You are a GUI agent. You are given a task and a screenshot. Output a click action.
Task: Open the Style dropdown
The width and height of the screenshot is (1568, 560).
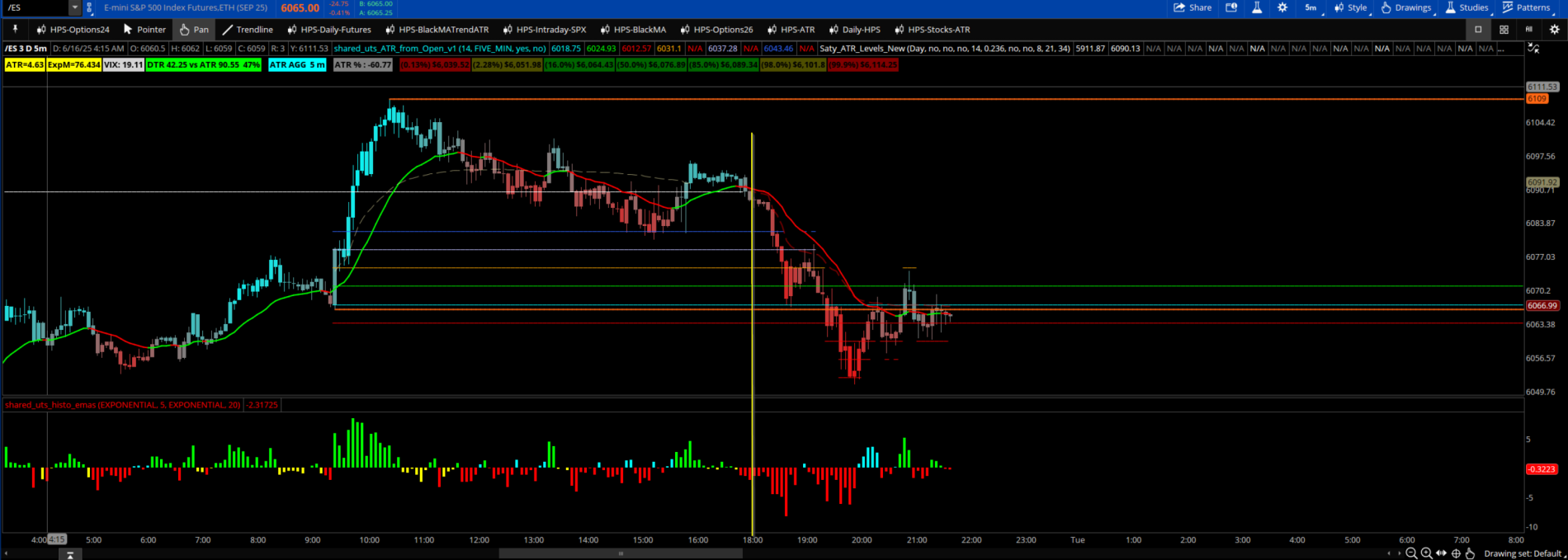[x=1352, y=7]
